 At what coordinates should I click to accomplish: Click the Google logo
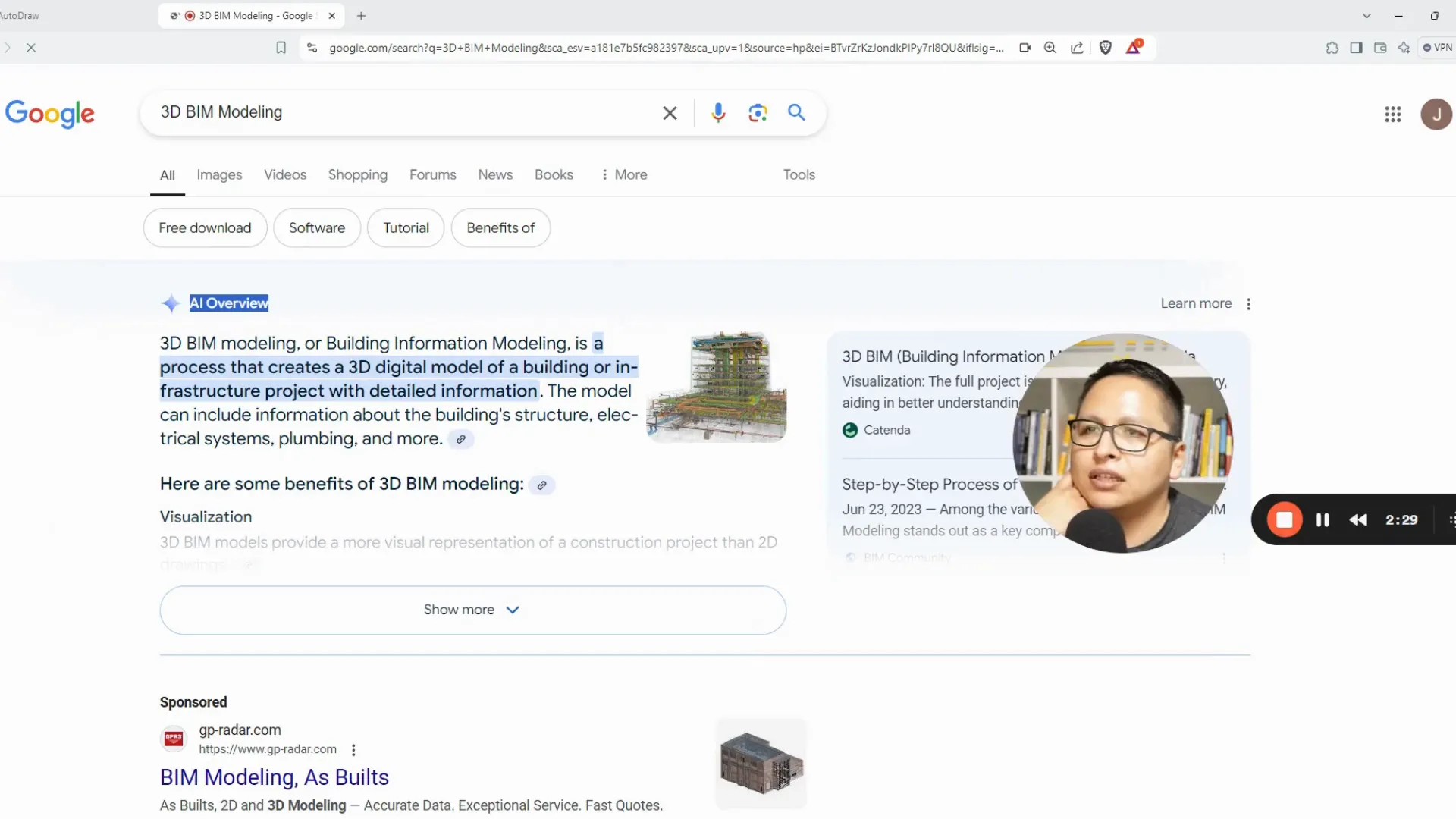click(x=50, y=114)
